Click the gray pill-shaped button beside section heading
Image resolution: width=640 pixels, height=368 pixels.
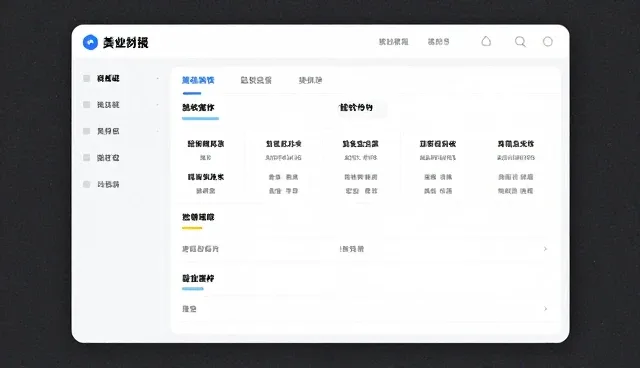pos(362,108)
